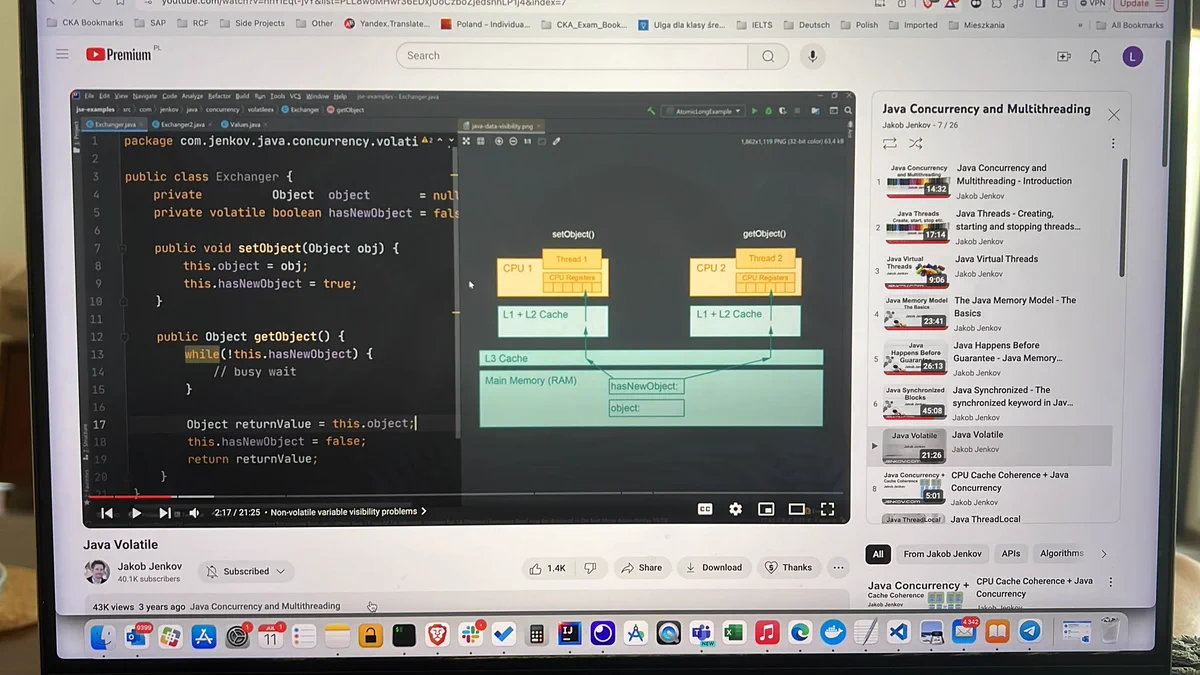Viewport: 1200px width, 675px height.
Task: Open Telegram from the Dock
Action: pyautogui.click(x=1029, y=631)
